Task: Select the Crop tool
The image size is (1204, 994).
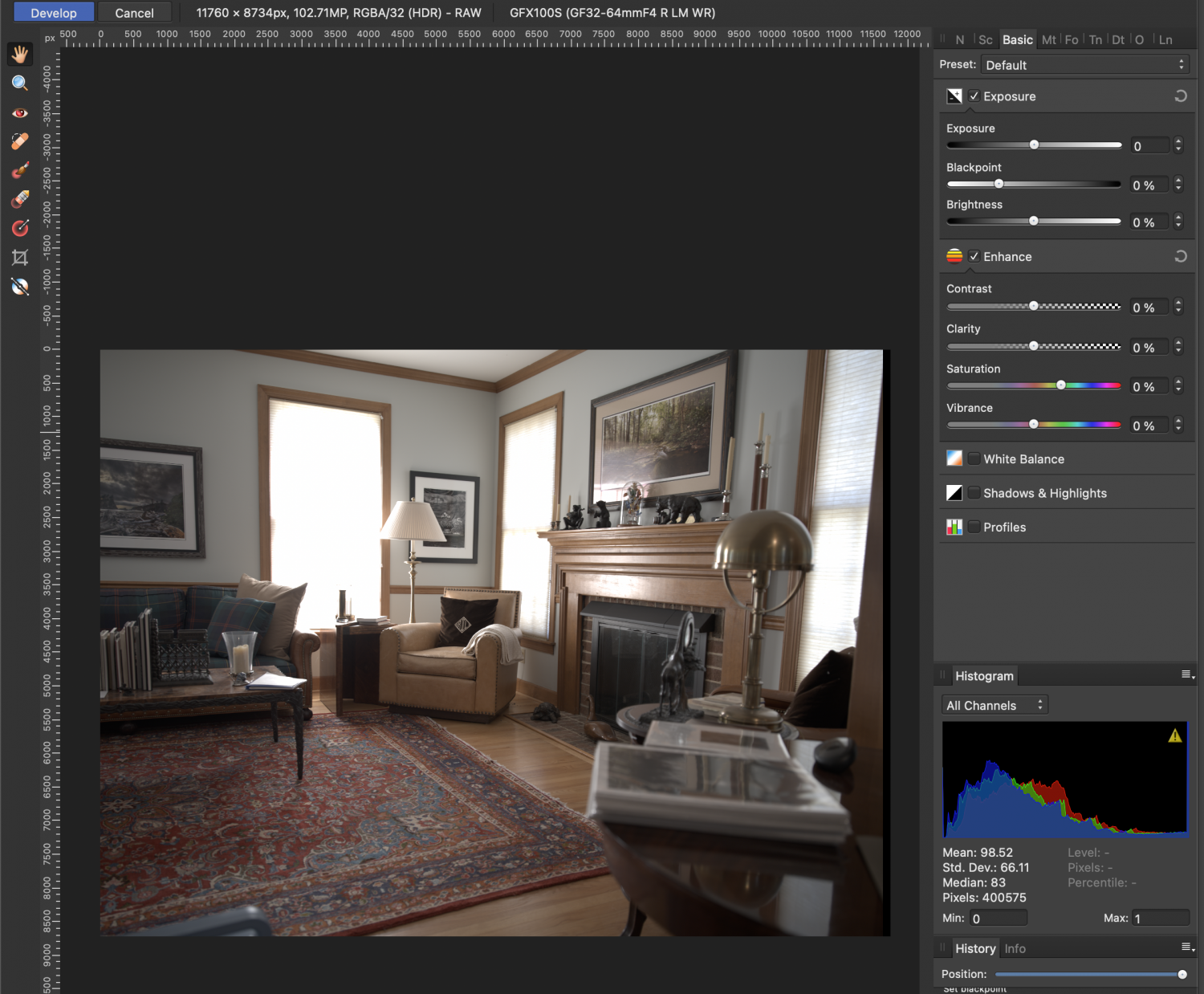Action: click(x=20, y=258)
